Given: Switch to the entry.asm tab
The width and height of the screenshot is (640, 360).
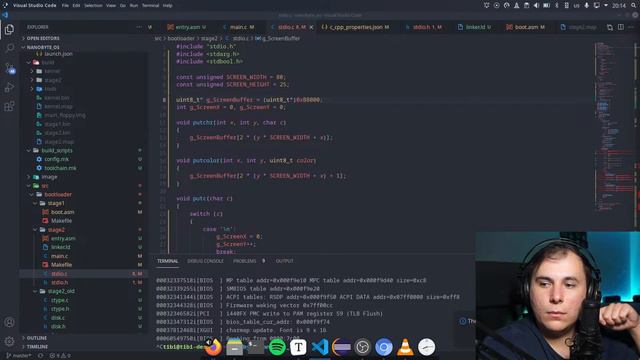Looking at the screenshot, I should point(187,27).
